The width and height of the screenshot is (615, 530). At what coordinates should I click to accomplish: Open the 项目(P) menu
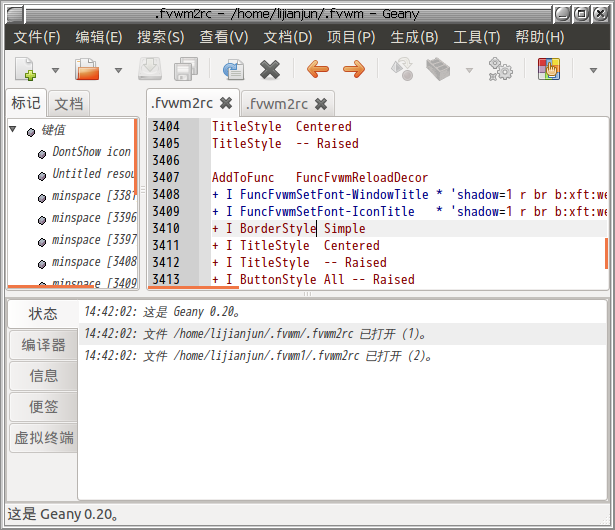point(351,37)
